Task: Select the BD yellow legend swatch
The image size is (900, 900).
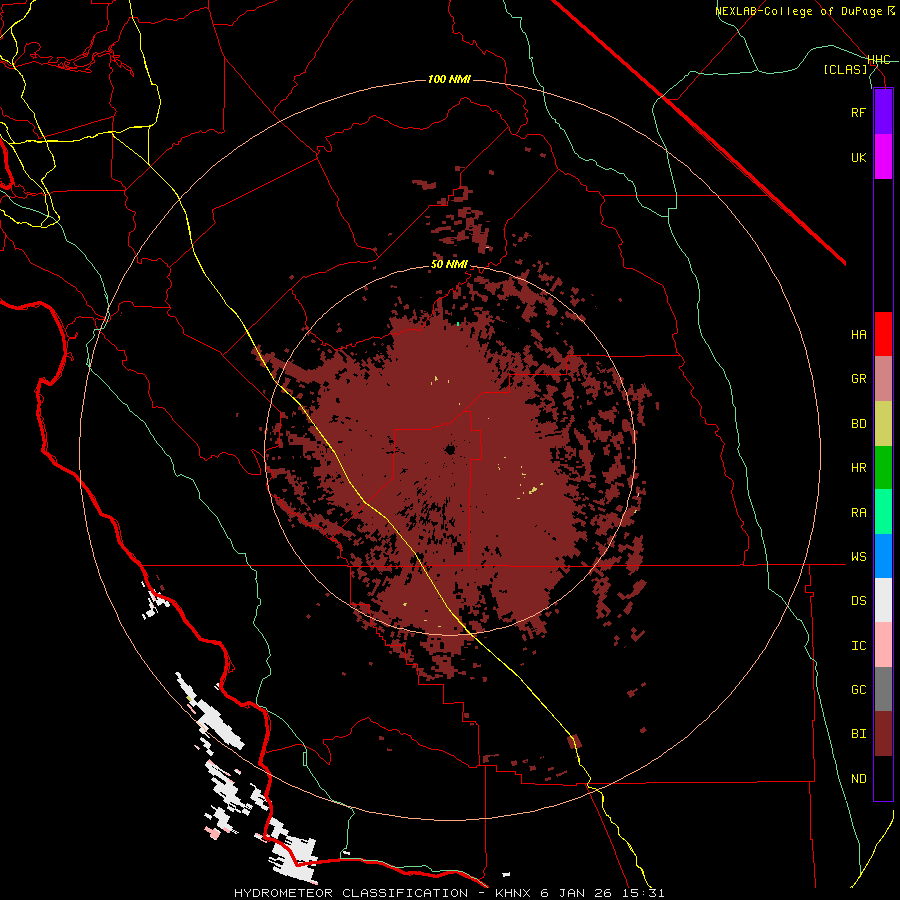Action: click(883, 423)
